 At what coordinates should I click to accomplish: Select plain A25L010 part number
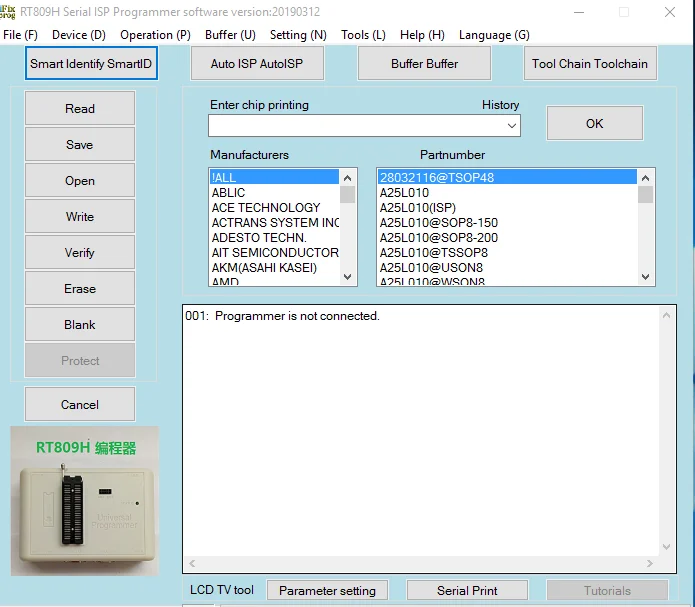click(508, 192)
